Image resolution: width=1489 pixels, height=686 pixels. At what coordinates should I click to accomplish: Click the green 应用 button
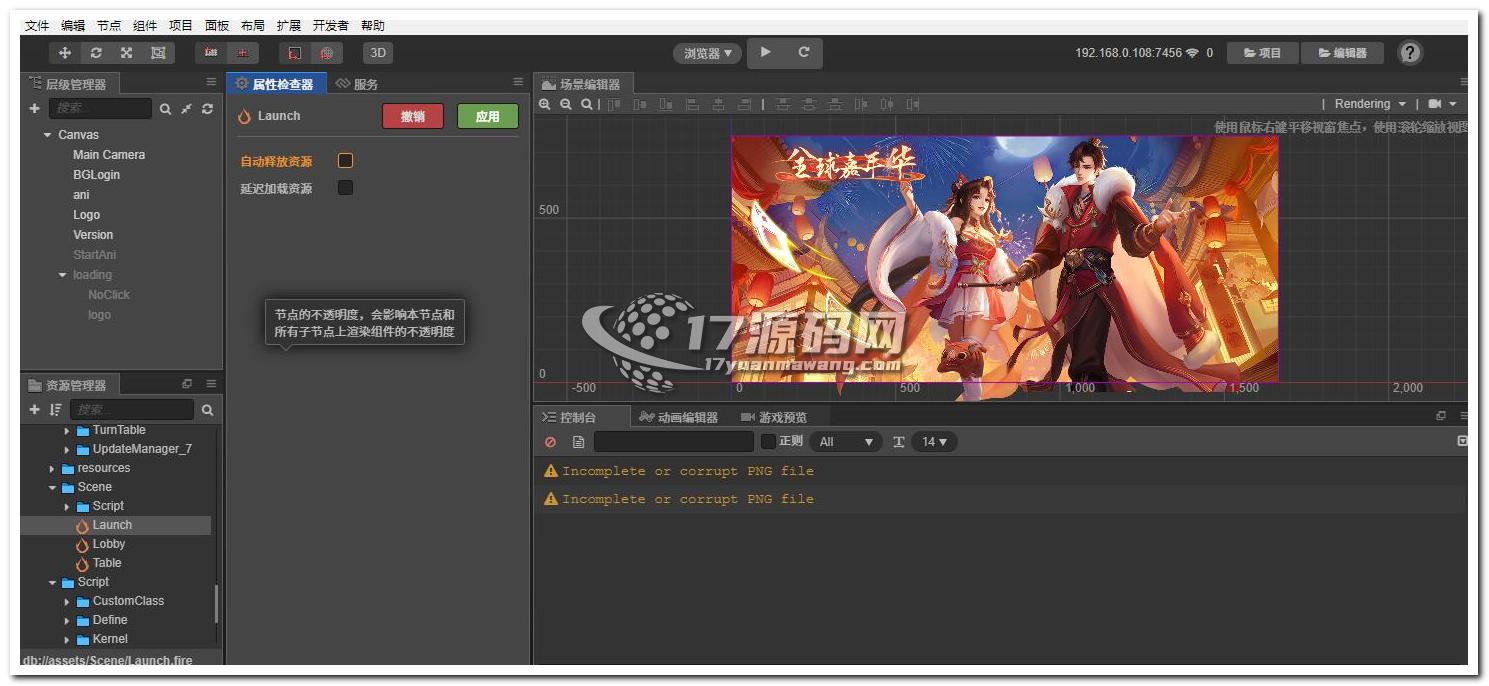(487, 116)
